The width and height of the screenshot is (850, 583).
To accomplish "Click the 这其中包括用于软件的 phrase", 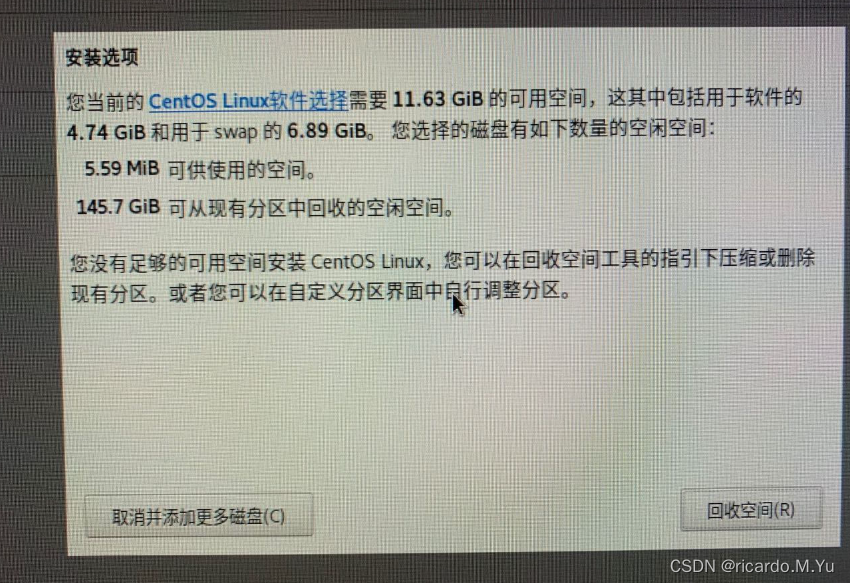I will (x=704, y=97).
